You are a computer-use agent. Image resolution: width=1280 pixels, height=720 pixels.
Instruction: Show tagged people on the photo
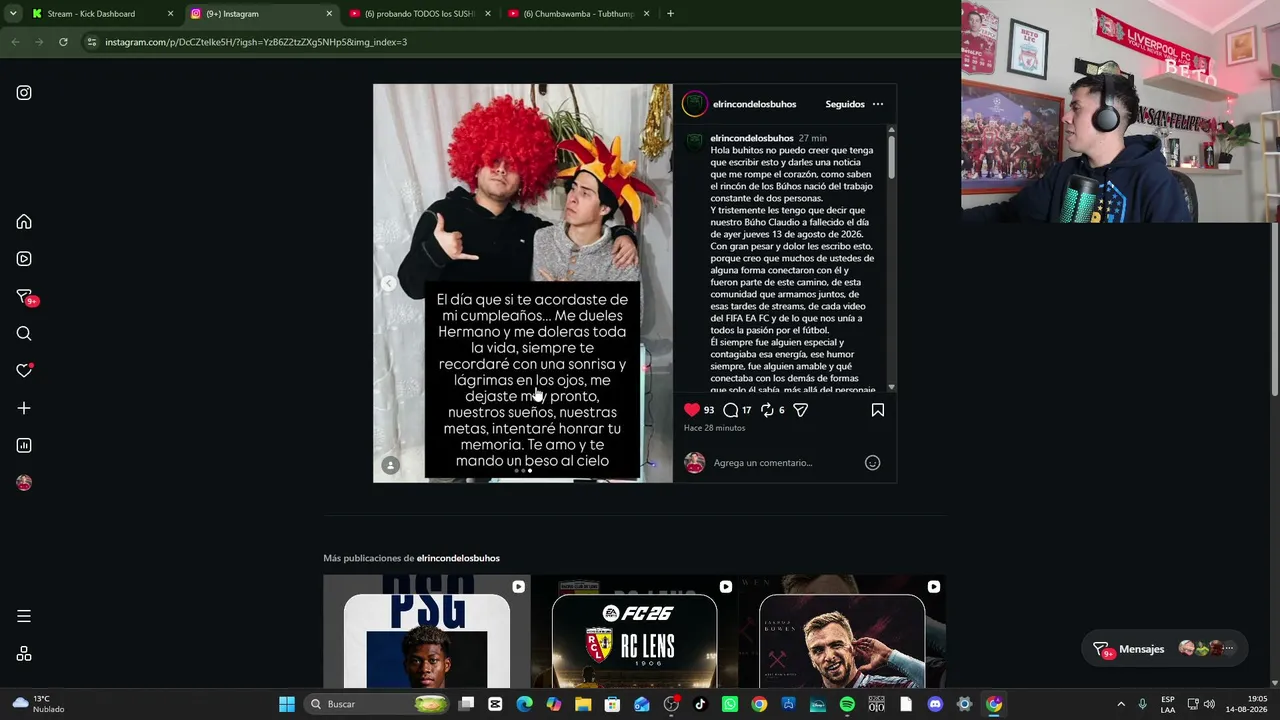tap(391, 465)
